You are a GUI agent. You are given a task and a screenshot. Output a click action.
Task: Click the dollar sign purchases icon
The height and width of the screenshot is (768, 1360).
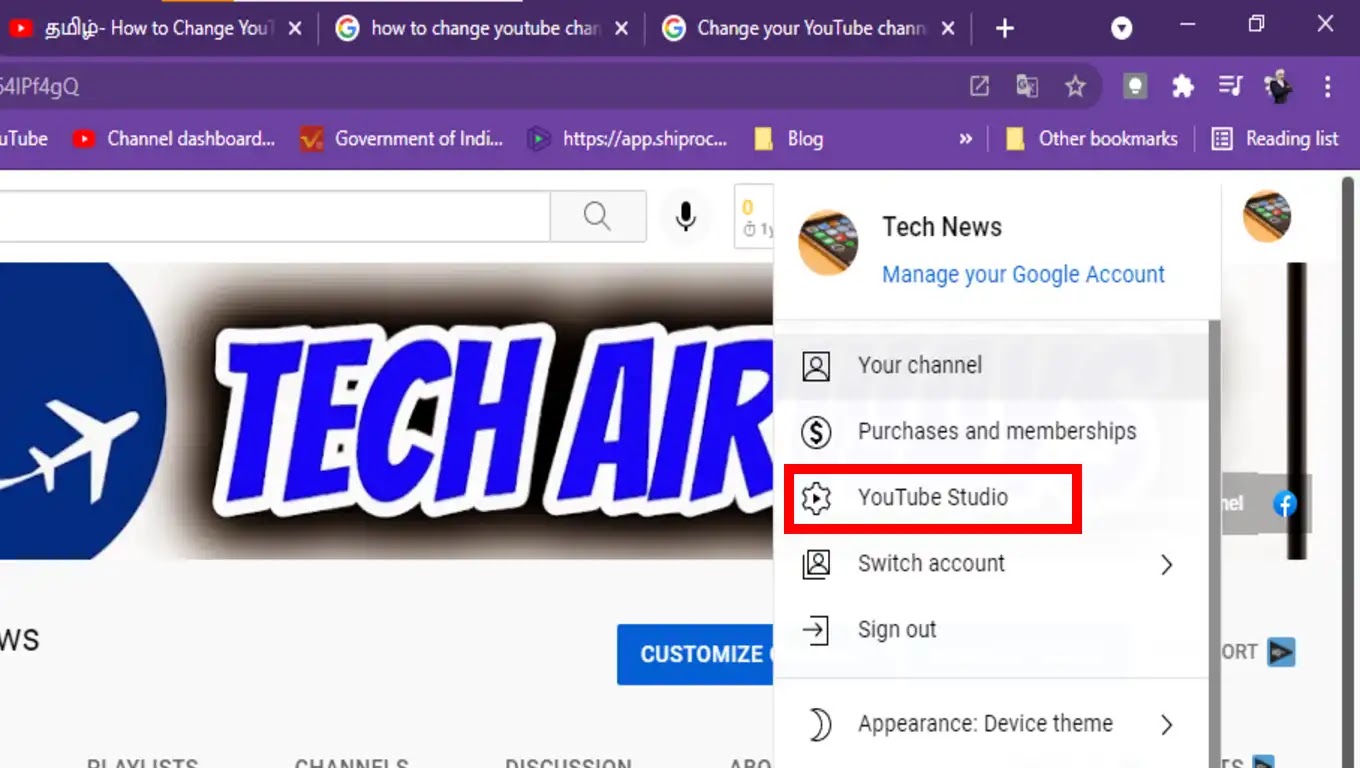(x=817, y=432)
